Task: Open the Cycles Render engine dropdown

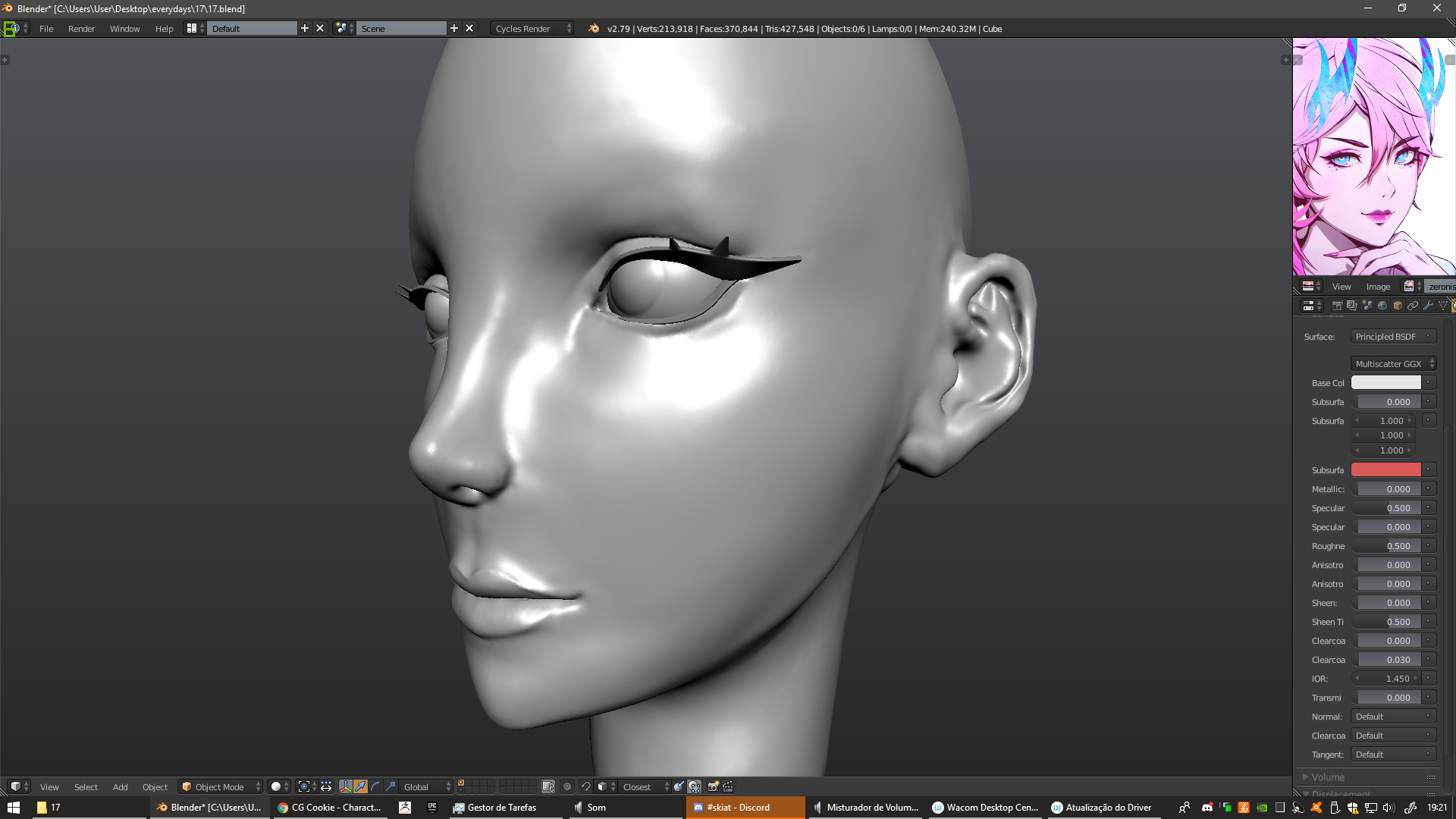Action: click(532, 28)
